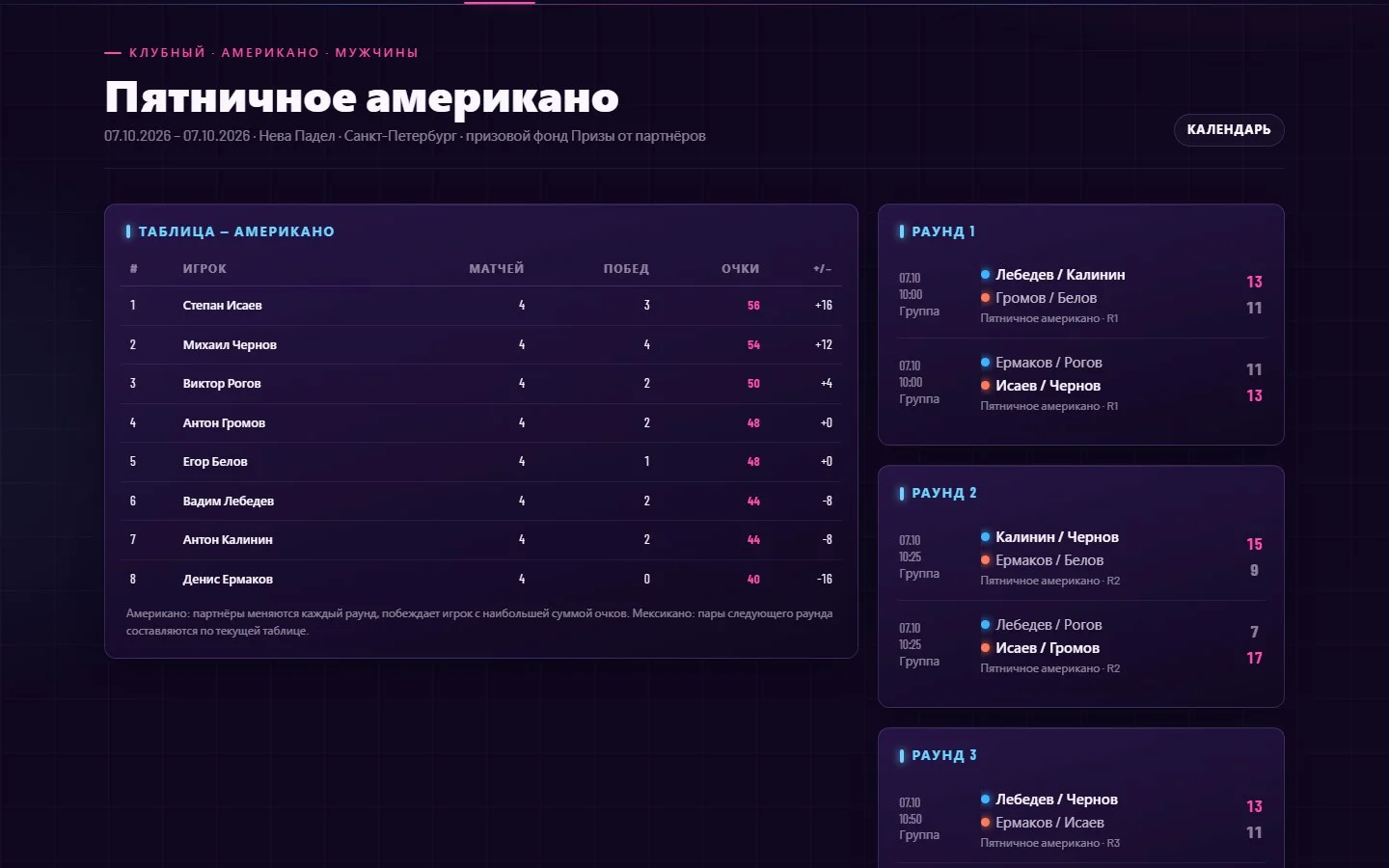Viewport: 1389px width, 868px height.
Task: Click the large Пятничное американо page title
Action: tap(362, 97)
